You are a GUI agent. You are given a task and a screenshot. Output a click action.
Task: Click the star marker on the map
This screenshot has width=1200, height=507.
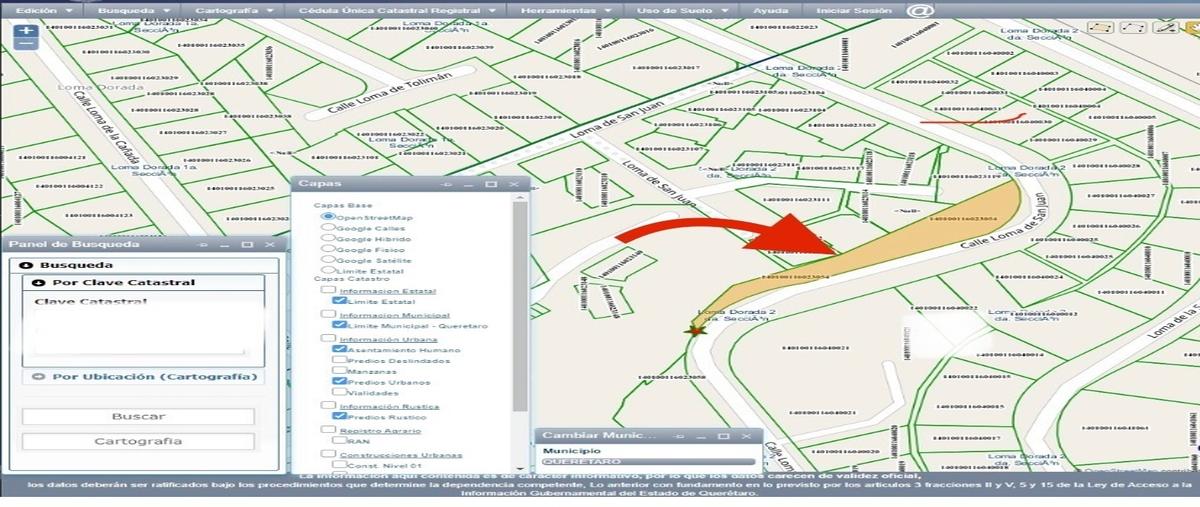click(x=690, y=329)
